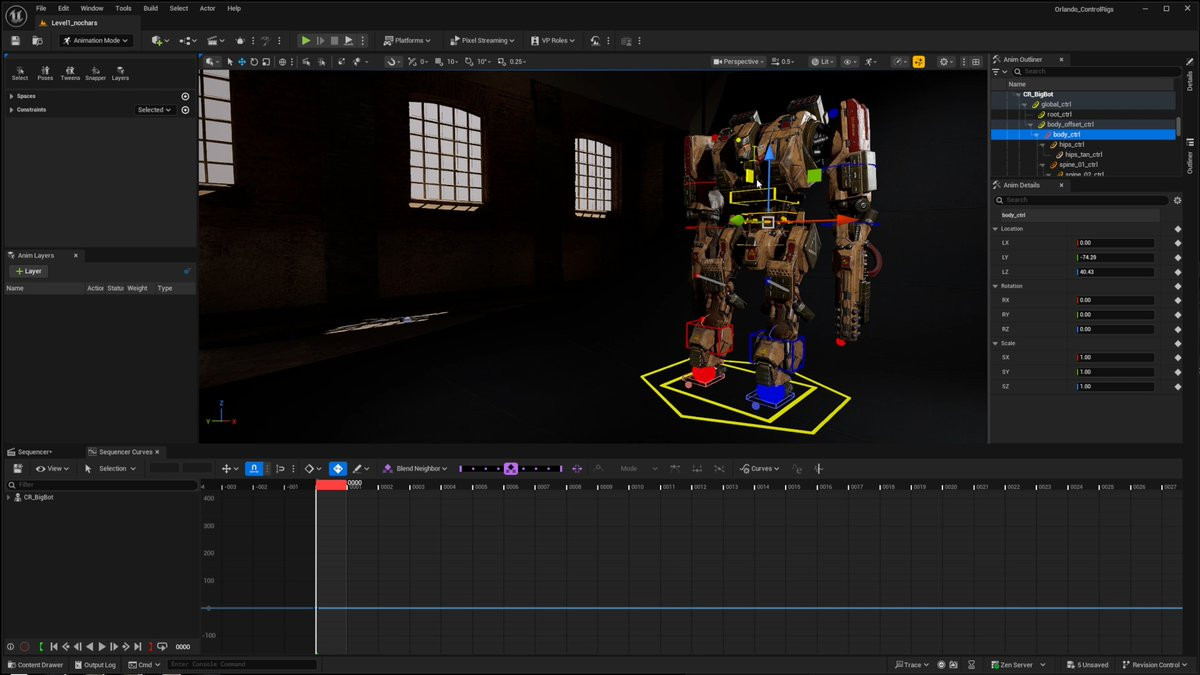Open the Blend Neighbor dropdown
The height and width of the screenshot is (675, 1200).
[x=415, y=468]
